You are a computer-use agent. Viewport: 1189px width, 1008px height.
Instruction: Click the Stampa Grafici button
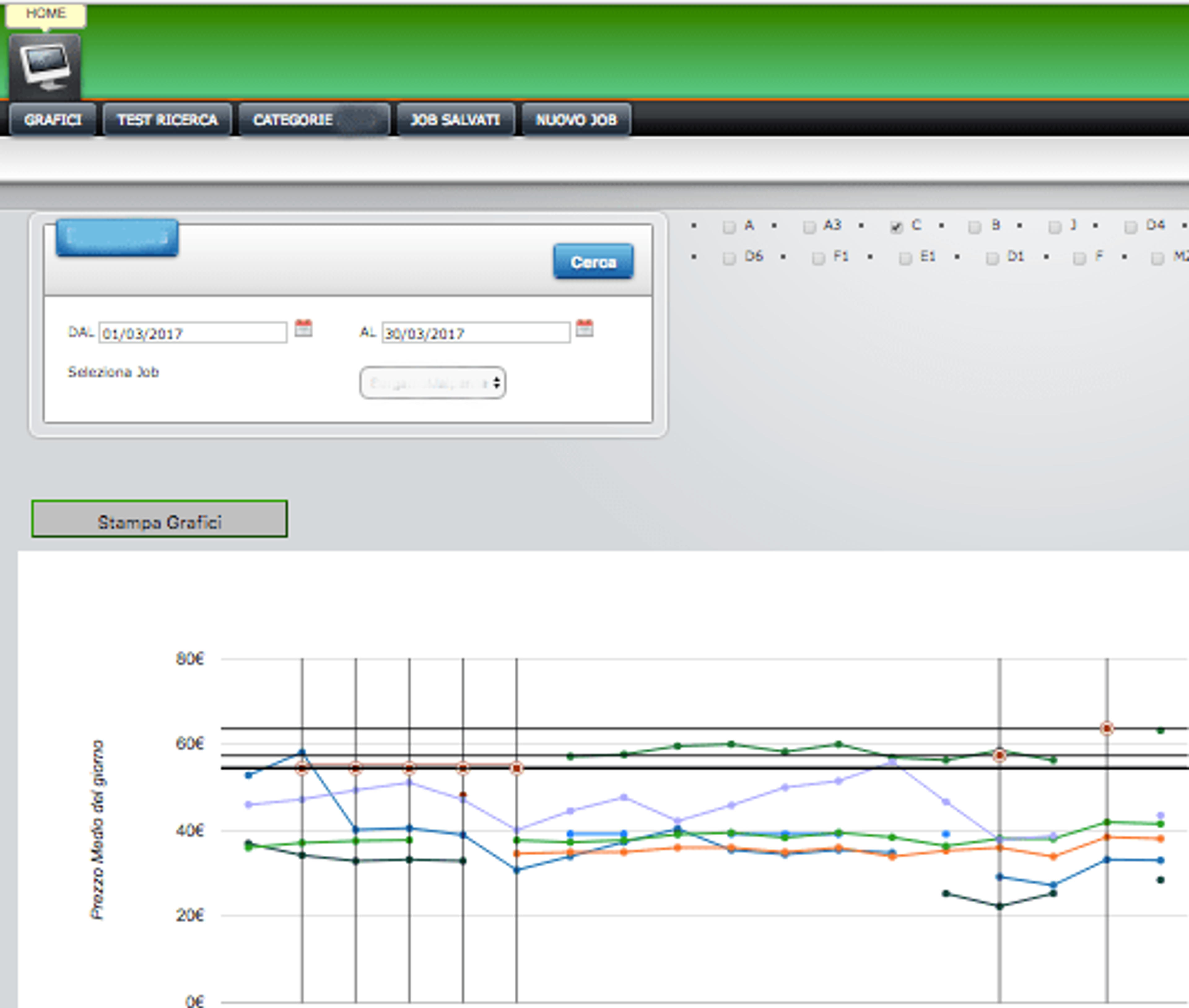(x=159, y=519)
